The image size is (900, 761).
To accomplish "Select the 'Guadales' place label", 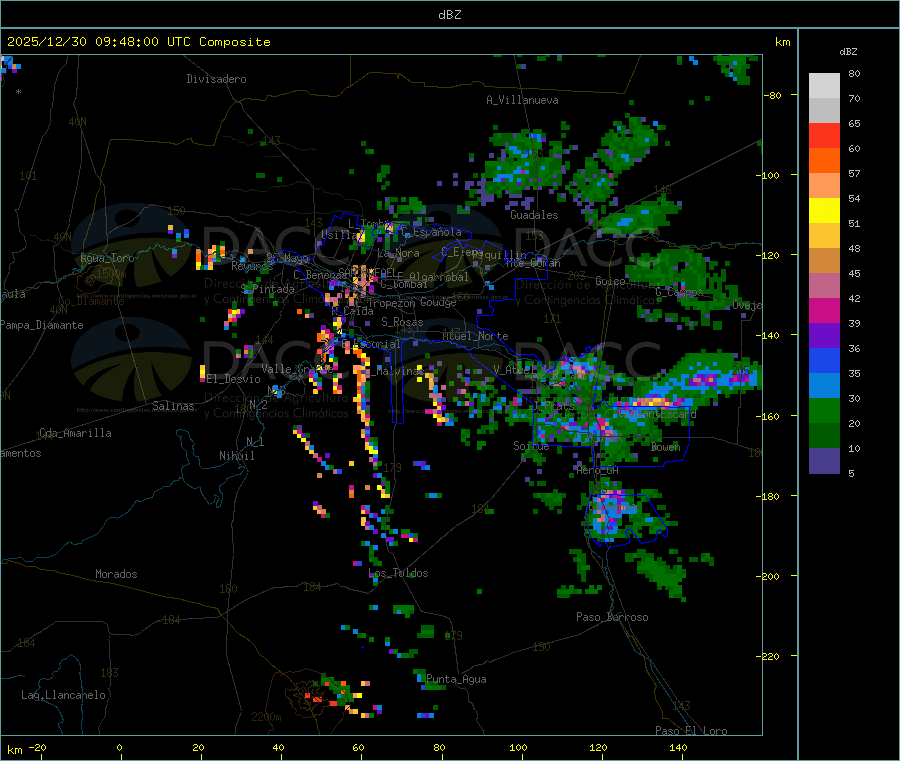I will pos(534,215).
